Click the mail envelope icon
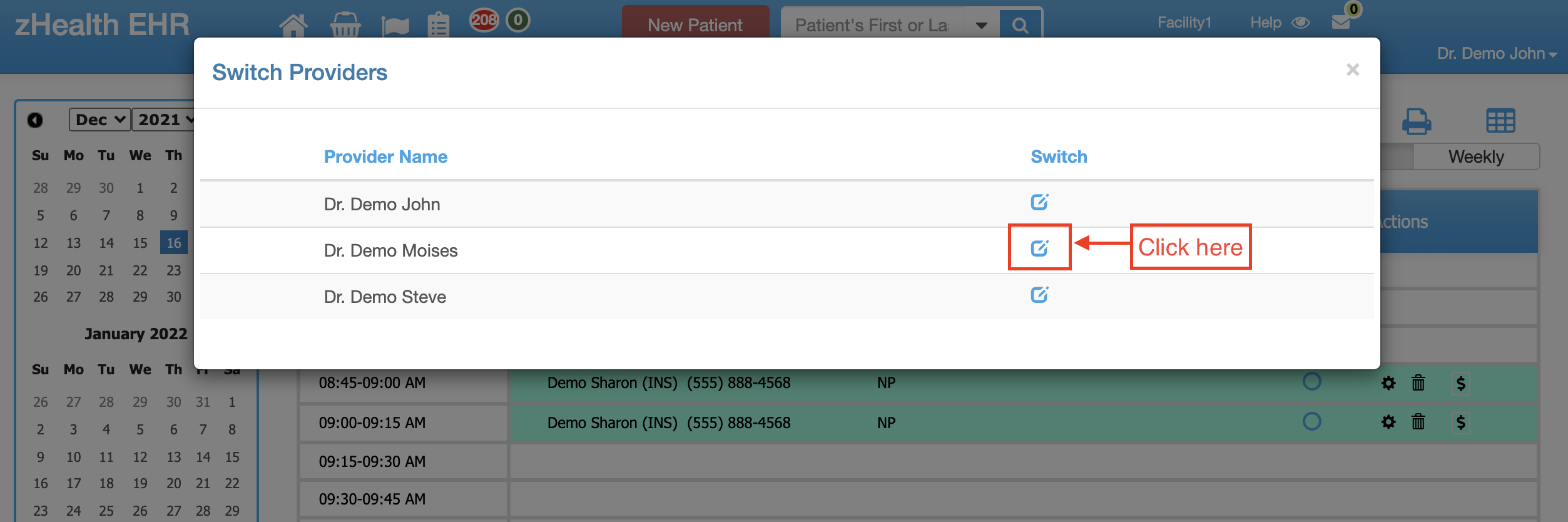This screenshot has width=1568, height=522. point(1341,22)
